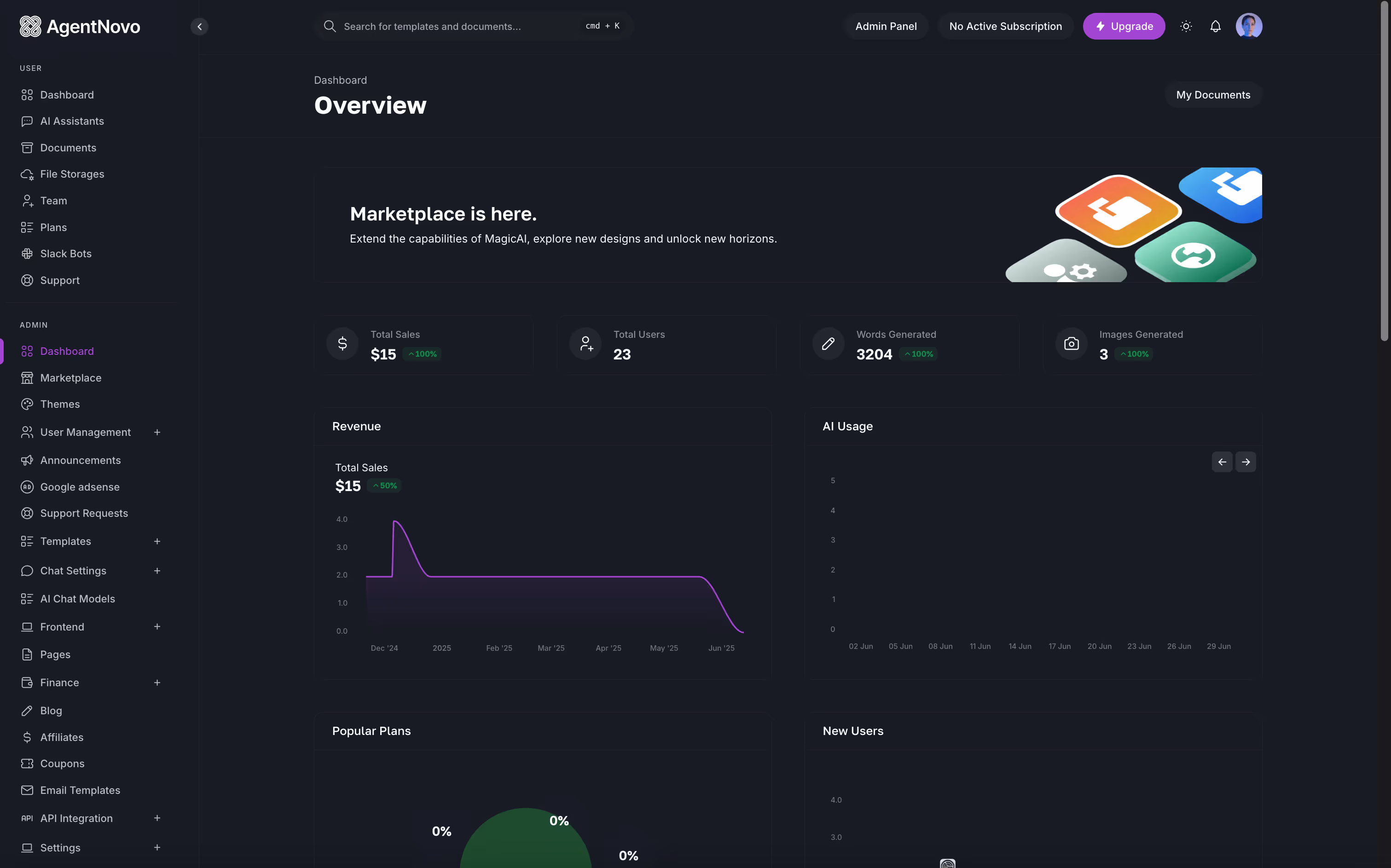This screenshot has height=868, width=1391.
Task: Click No Active Subscription button
Action: (1005, 26)
